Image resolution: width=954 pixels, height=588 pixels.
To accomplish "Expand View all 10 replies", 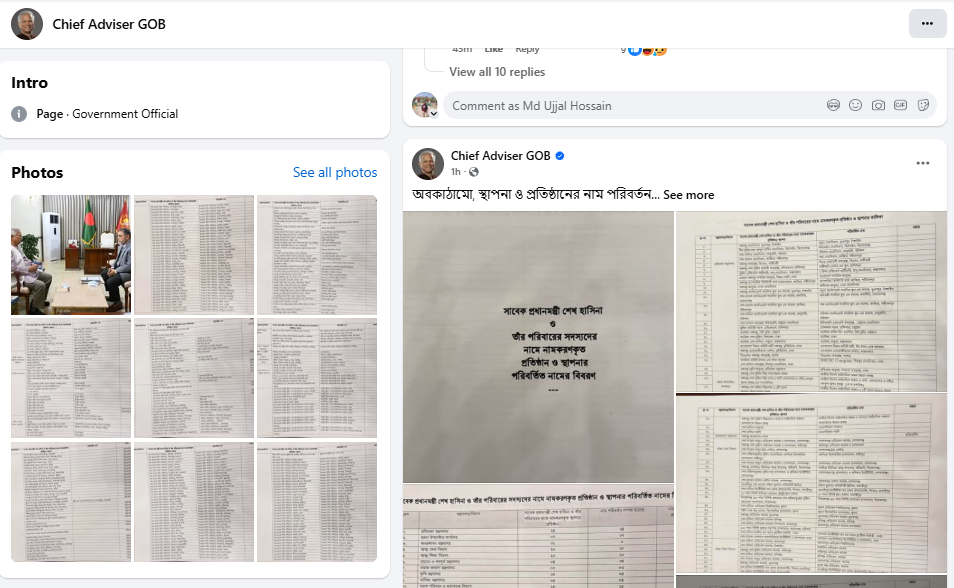I will point(496,72).
